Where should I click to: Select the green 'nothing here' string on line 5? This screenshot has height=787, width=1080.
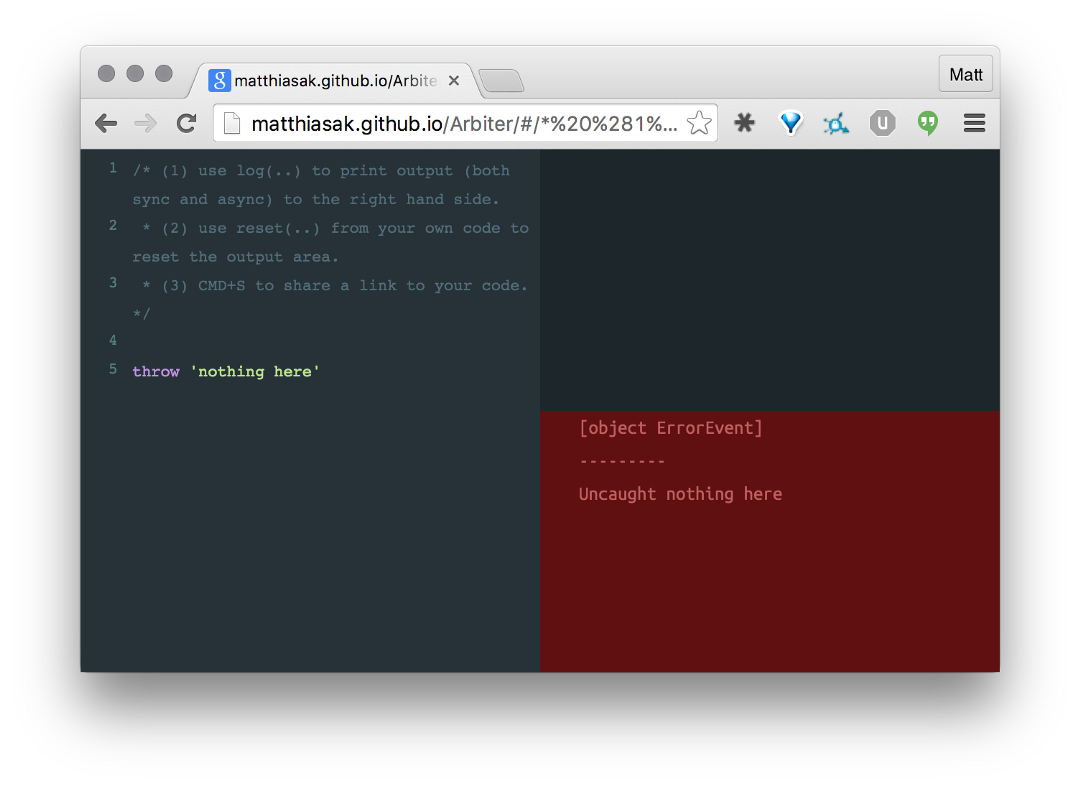click(x=254, y=371)
